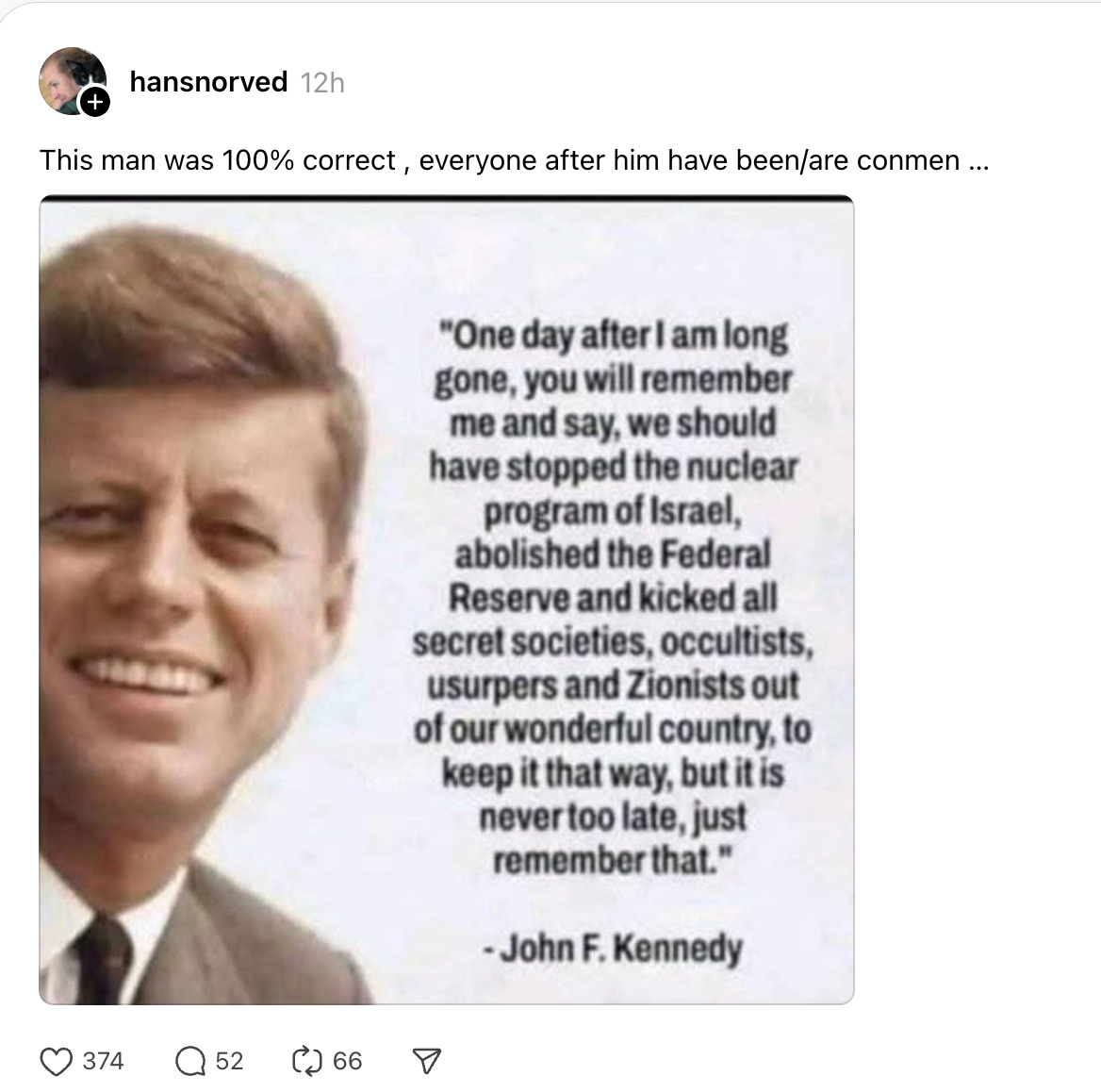View the 66 reposts count
The width and height of the screenshot is (1101, 1092).
[x=347, y=1061]
